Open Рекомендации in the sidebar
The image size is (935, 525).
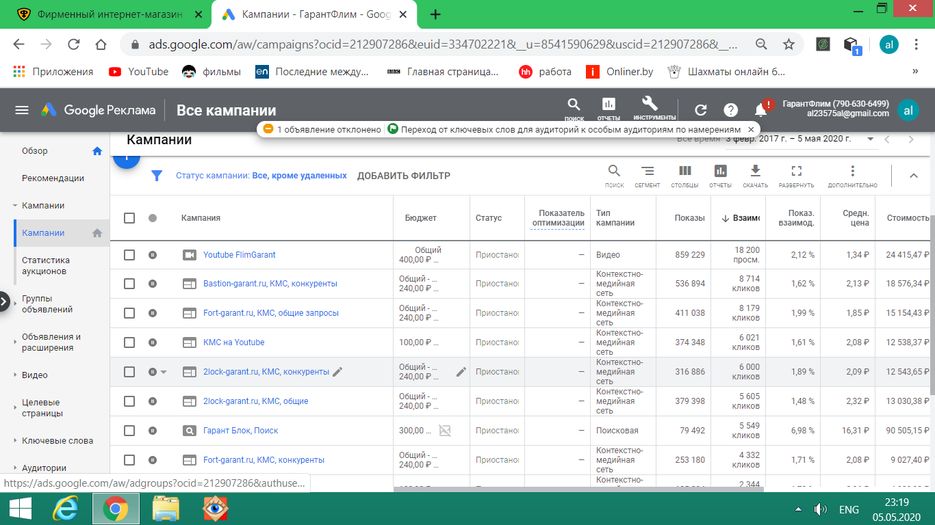click(x=53, y=178)
